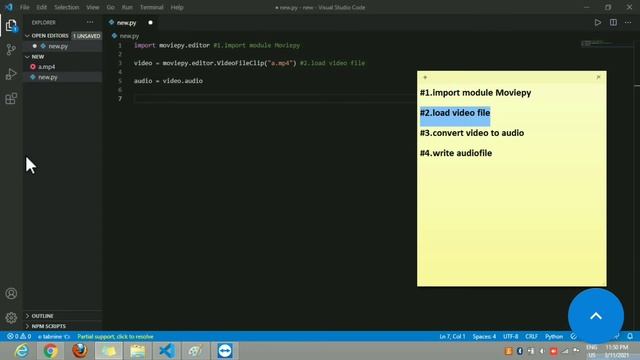Open the Explorer view in activity bar
This screenshot has height=360, width=640.
[11, 26]
